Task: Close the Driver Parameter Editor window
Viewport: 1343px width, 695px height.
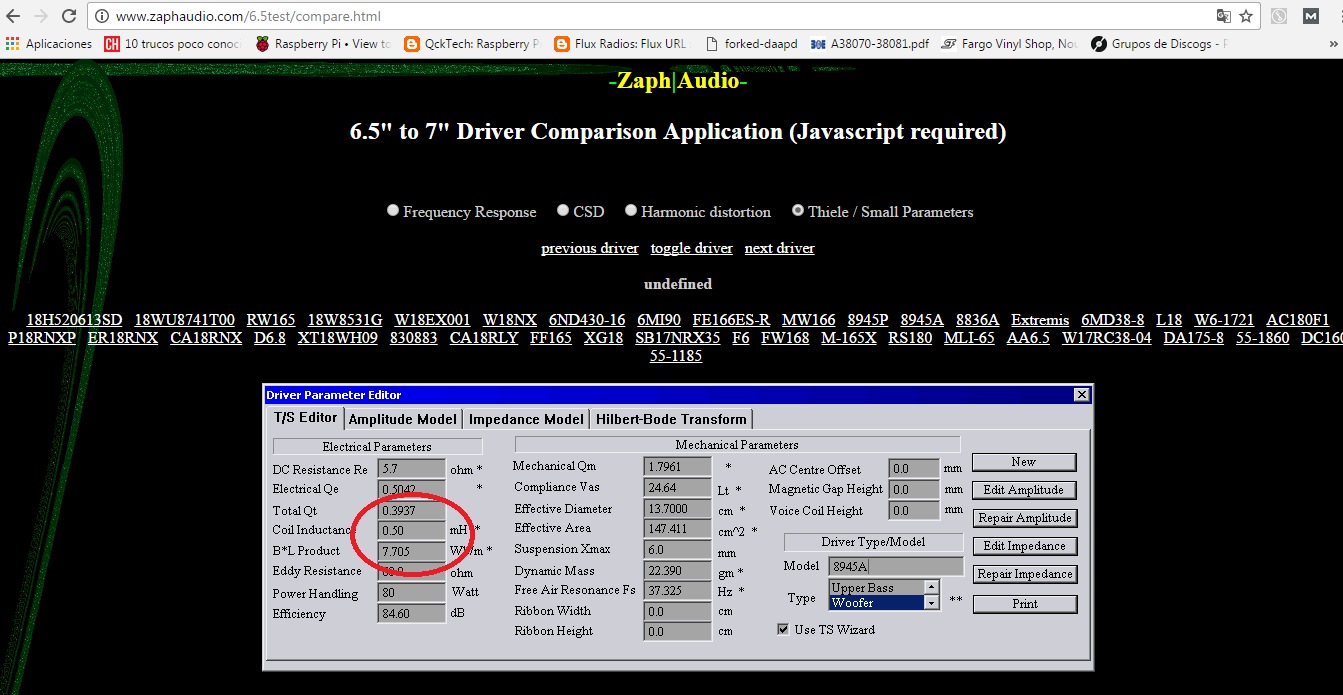Action: click(x=1081, y=395)
